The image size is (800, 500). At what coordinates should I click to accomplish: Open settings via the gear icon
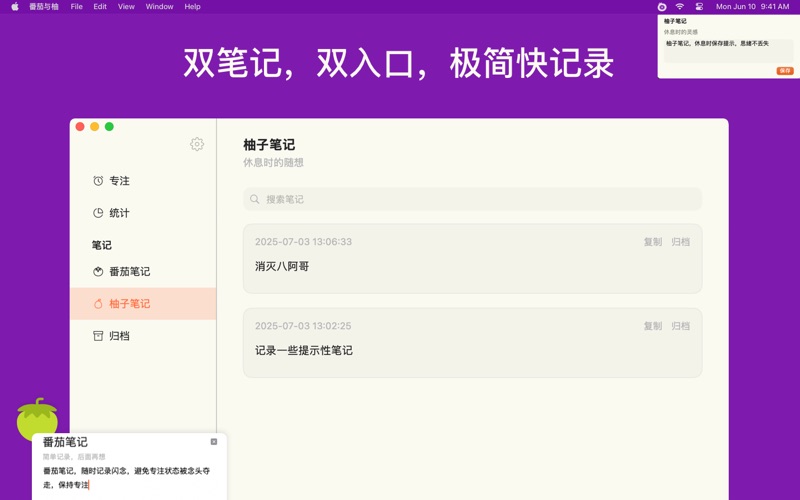[x=197, y=144]
